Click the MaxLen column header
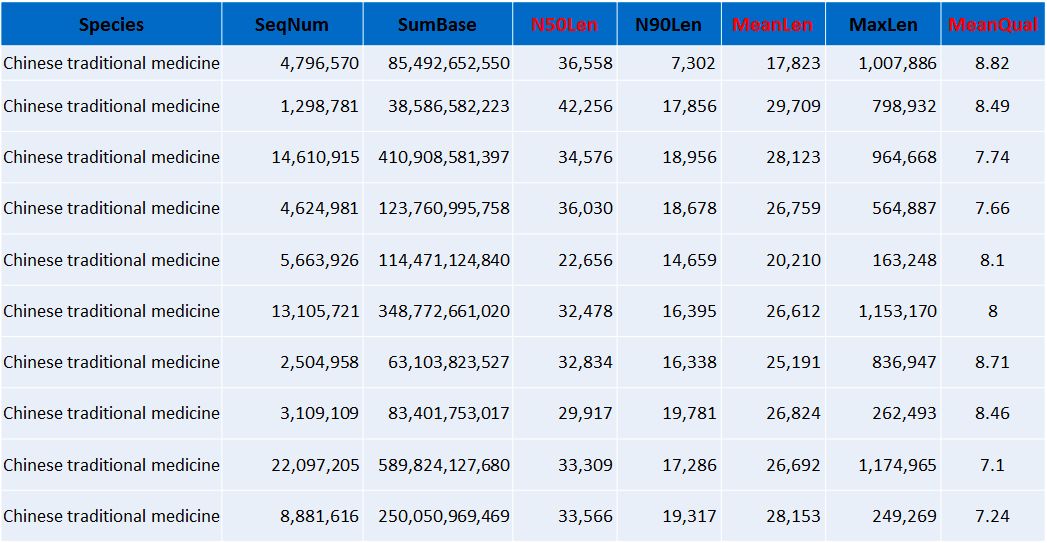This screenshot has width=1047, height=543. [883, 24]
